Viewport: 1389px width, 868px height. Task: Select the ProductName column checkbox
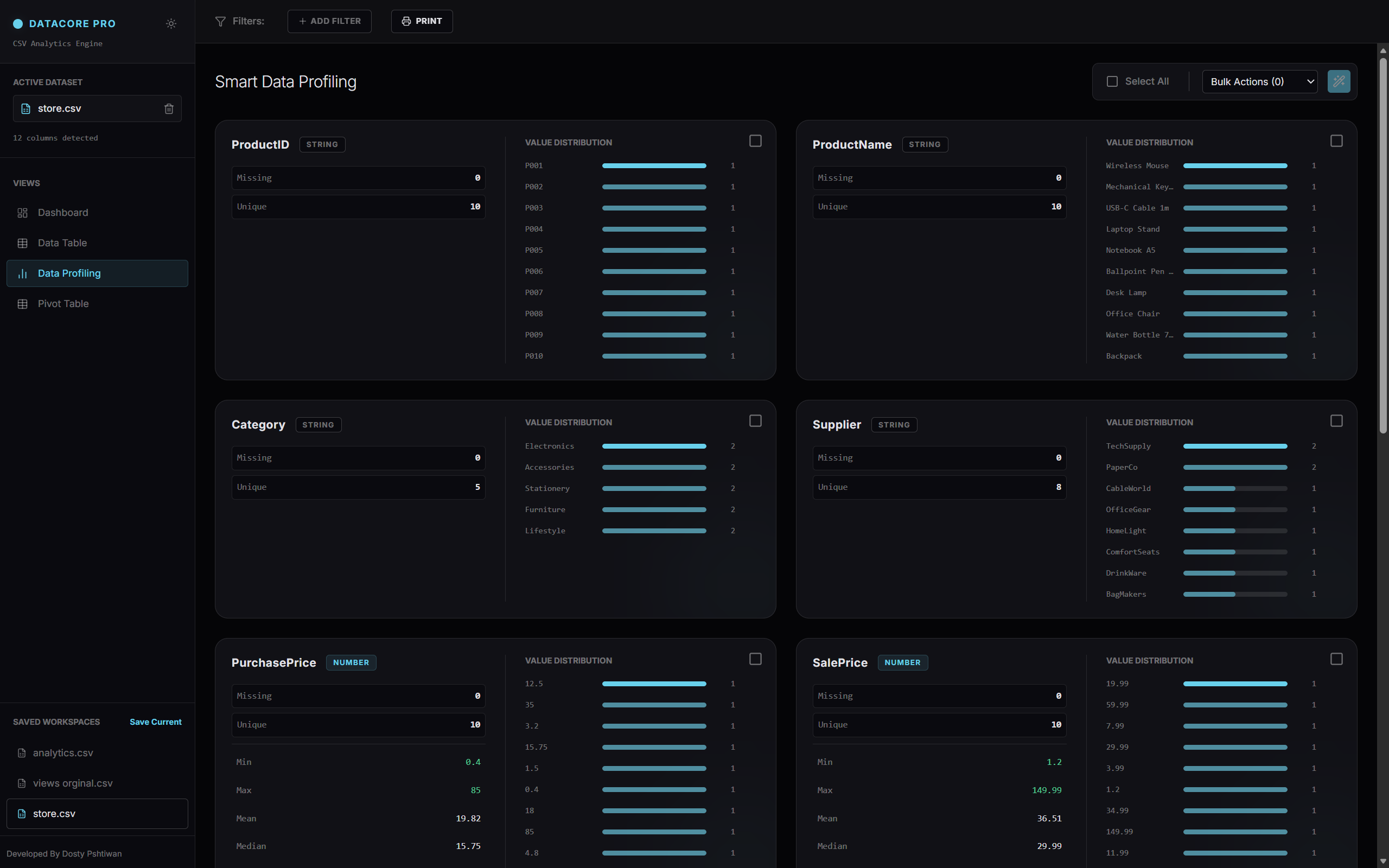pos(1336,141)
